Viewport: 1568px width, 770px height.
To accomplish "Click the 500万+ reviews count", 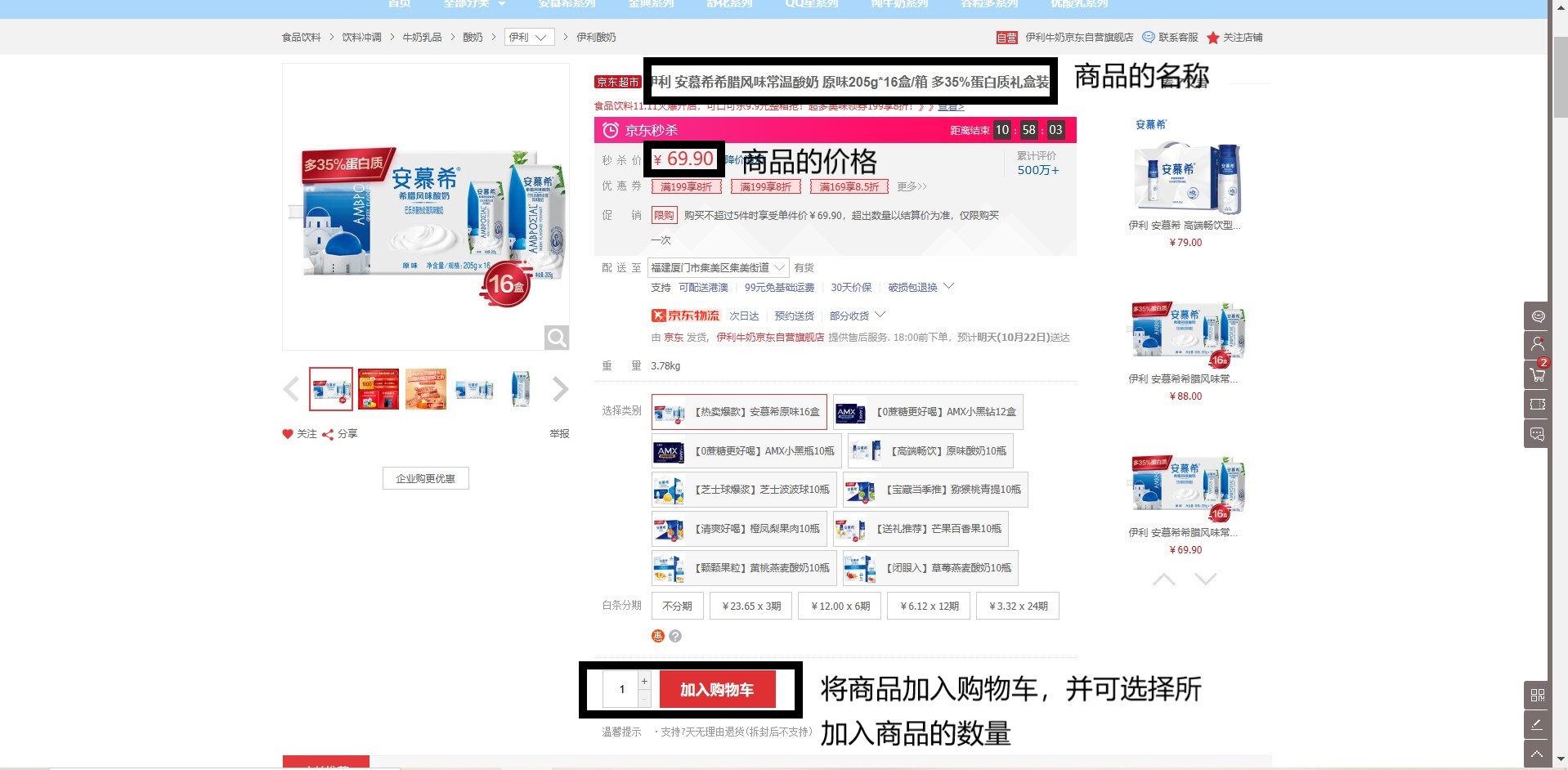I will [1038, 170].
